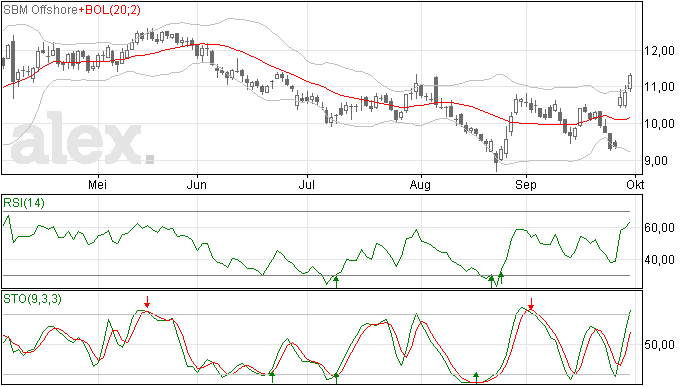This screenshot has height=387, width=690.
Task: Select the Okt month label
Action: point(635,184)
